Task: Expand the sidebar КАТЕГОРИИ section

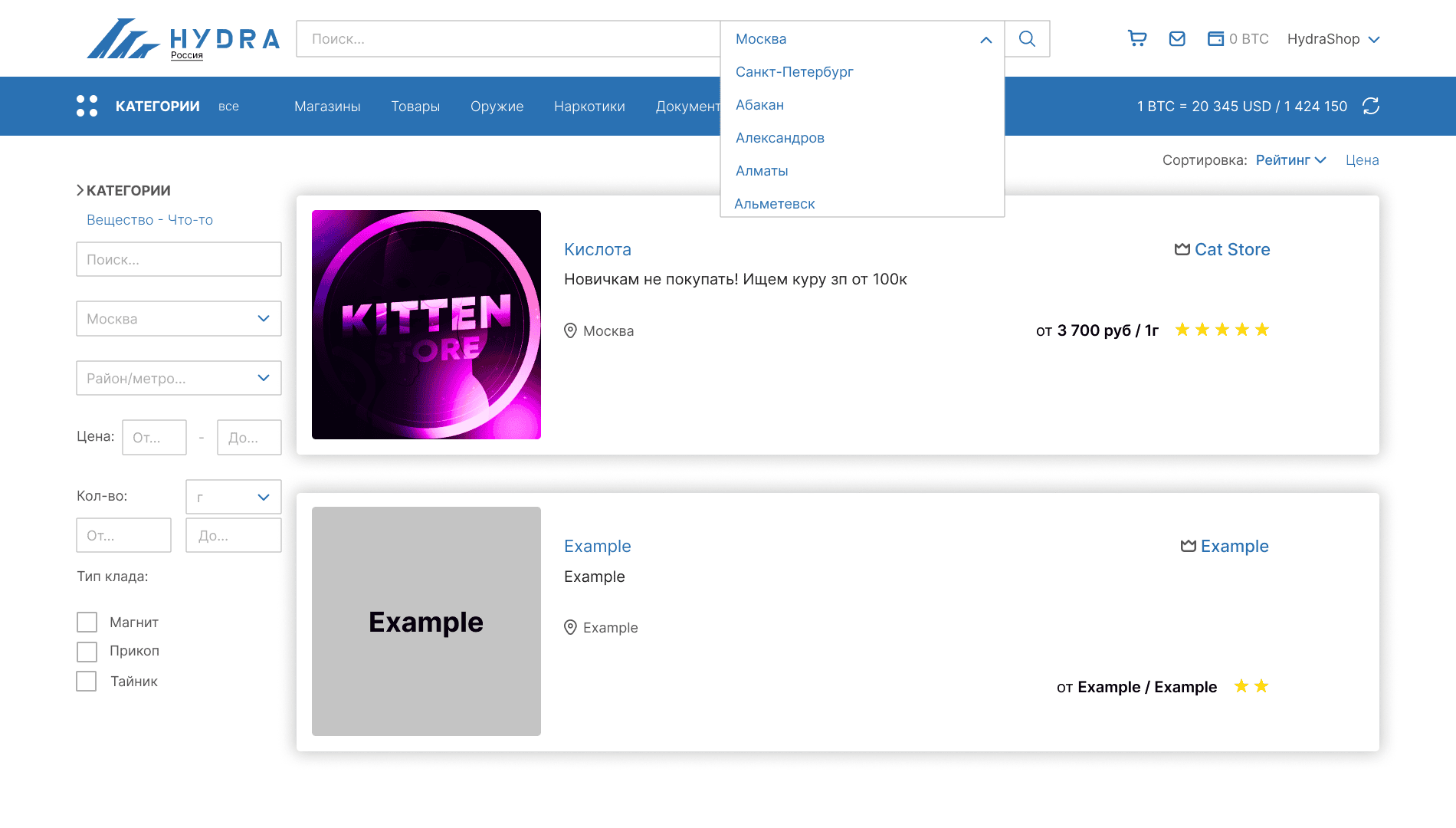Action: pyautogui.click(x=123, y=190)
